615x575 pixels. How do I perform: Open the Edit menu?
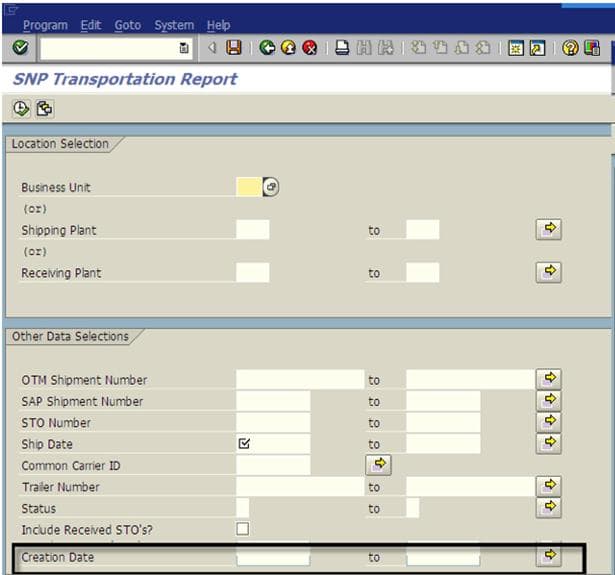(91, 25)
